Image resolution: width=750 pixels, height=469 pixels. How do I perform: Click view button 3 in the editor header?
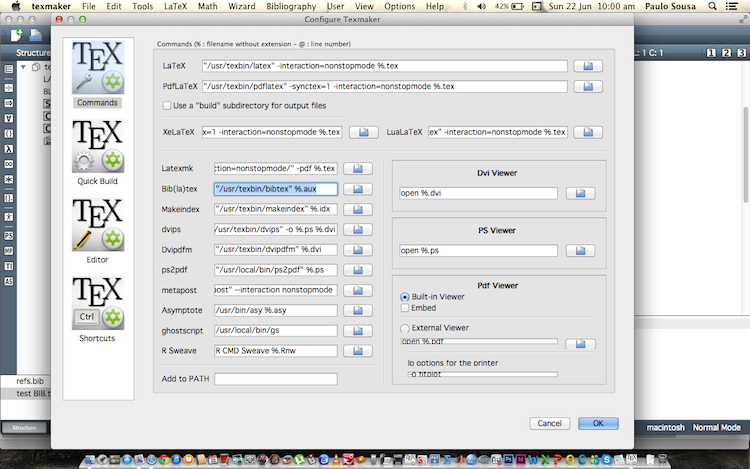[x=741, y=53]
